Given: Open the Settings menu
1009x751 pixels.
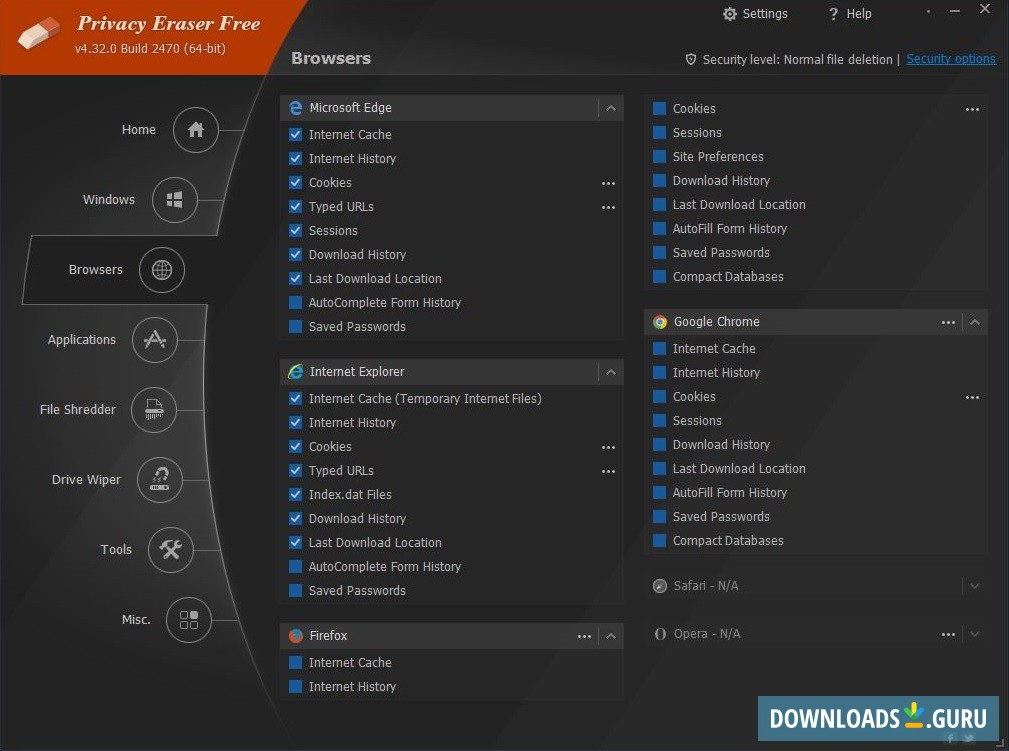Looking at the screenshot, I should (755, 14).
